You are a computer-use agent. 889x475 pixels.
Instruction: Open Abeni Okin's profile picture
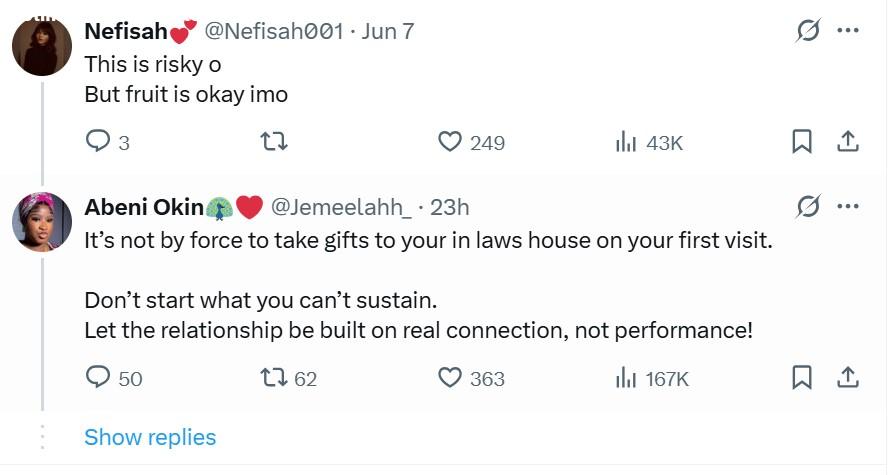(42, 222)
